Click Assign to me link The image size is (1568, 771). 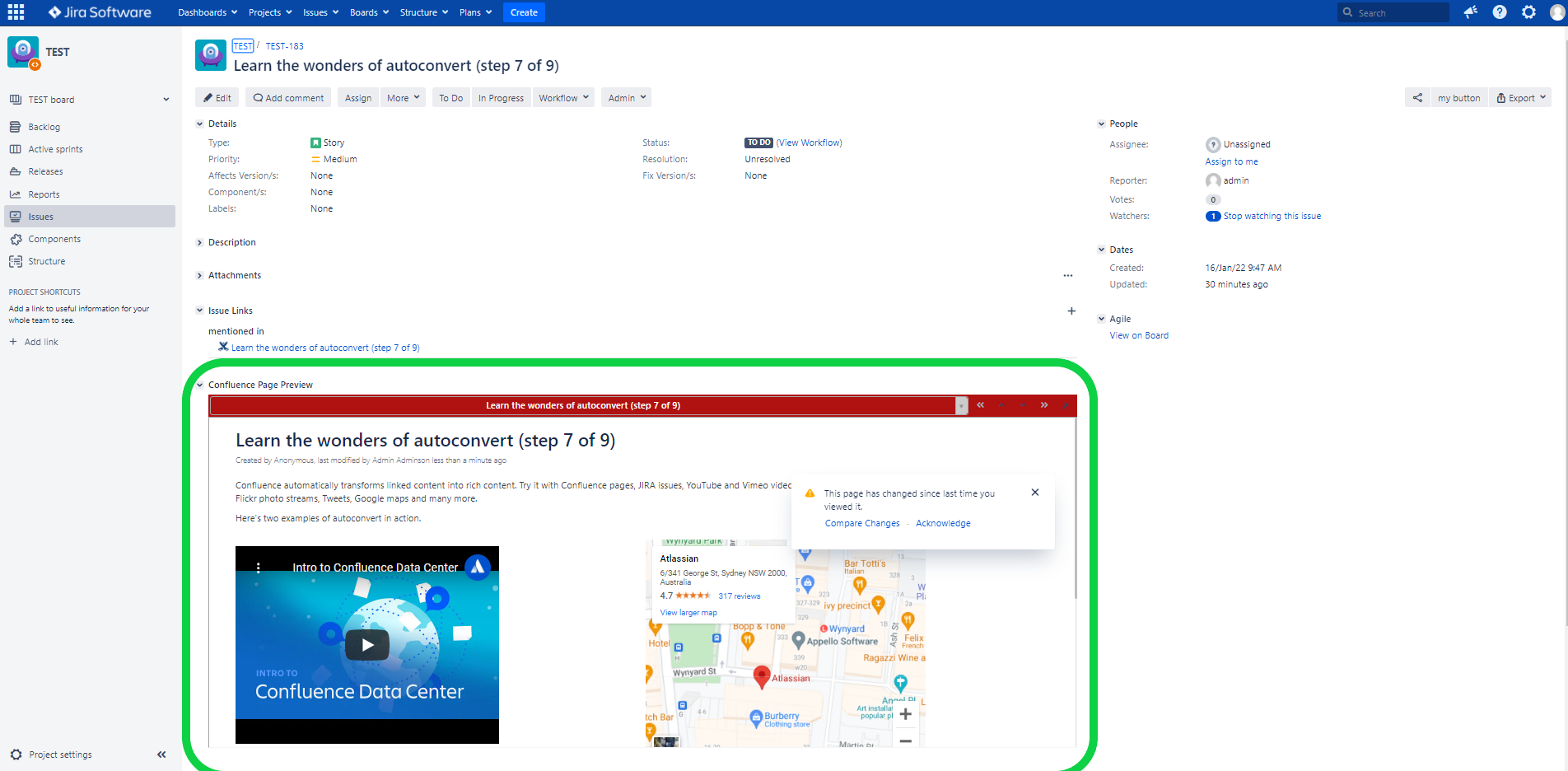(x=1231, y=161)
